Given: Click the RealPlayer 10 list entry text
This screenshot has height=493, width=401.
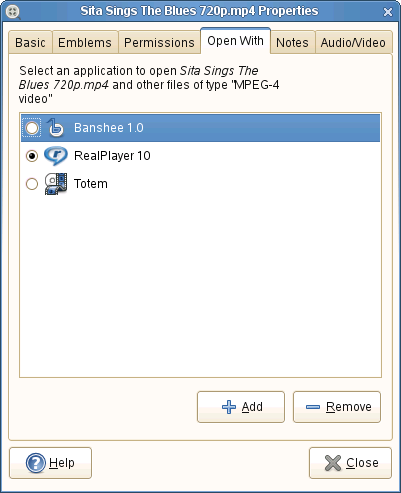Looking at the screenshot, I should (112, 156).
